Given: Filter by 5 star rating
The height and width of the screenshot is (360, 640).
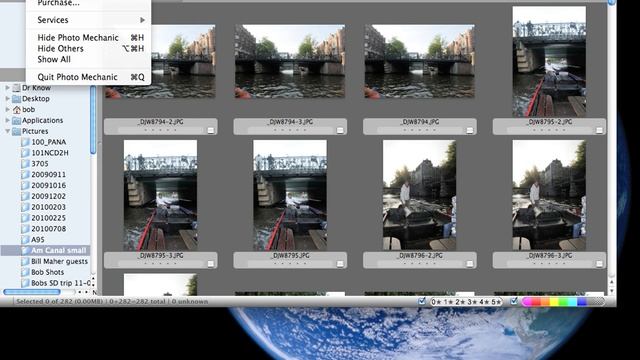Looking at the screenshot, I should [x=496, y=302].
